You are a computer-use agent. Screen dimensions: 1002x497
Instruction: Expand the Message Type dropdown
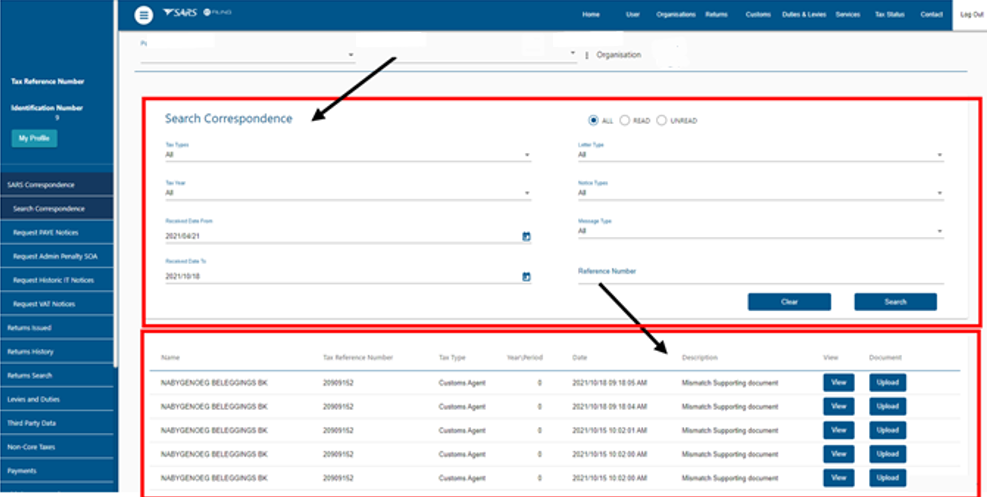(760, 231)
